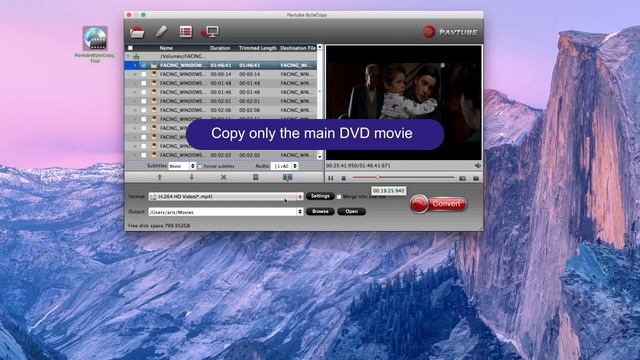Collapse the /Volumes/FACING root row
The width and height of the screenshot is (640, 360).
[x=128, y=56]
